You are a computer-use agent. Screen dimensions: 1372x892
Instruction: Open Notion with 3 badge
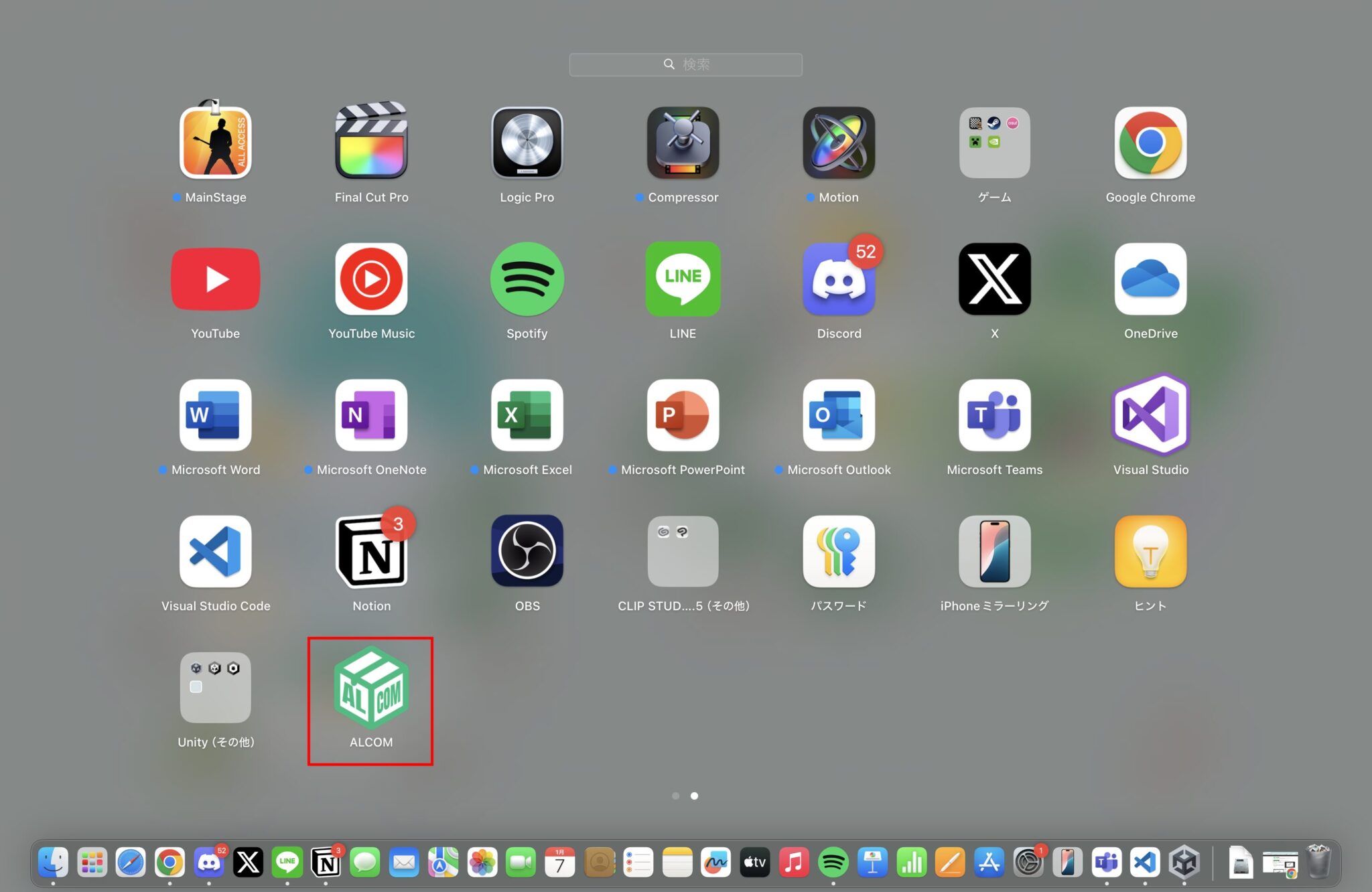pos(371,551)
